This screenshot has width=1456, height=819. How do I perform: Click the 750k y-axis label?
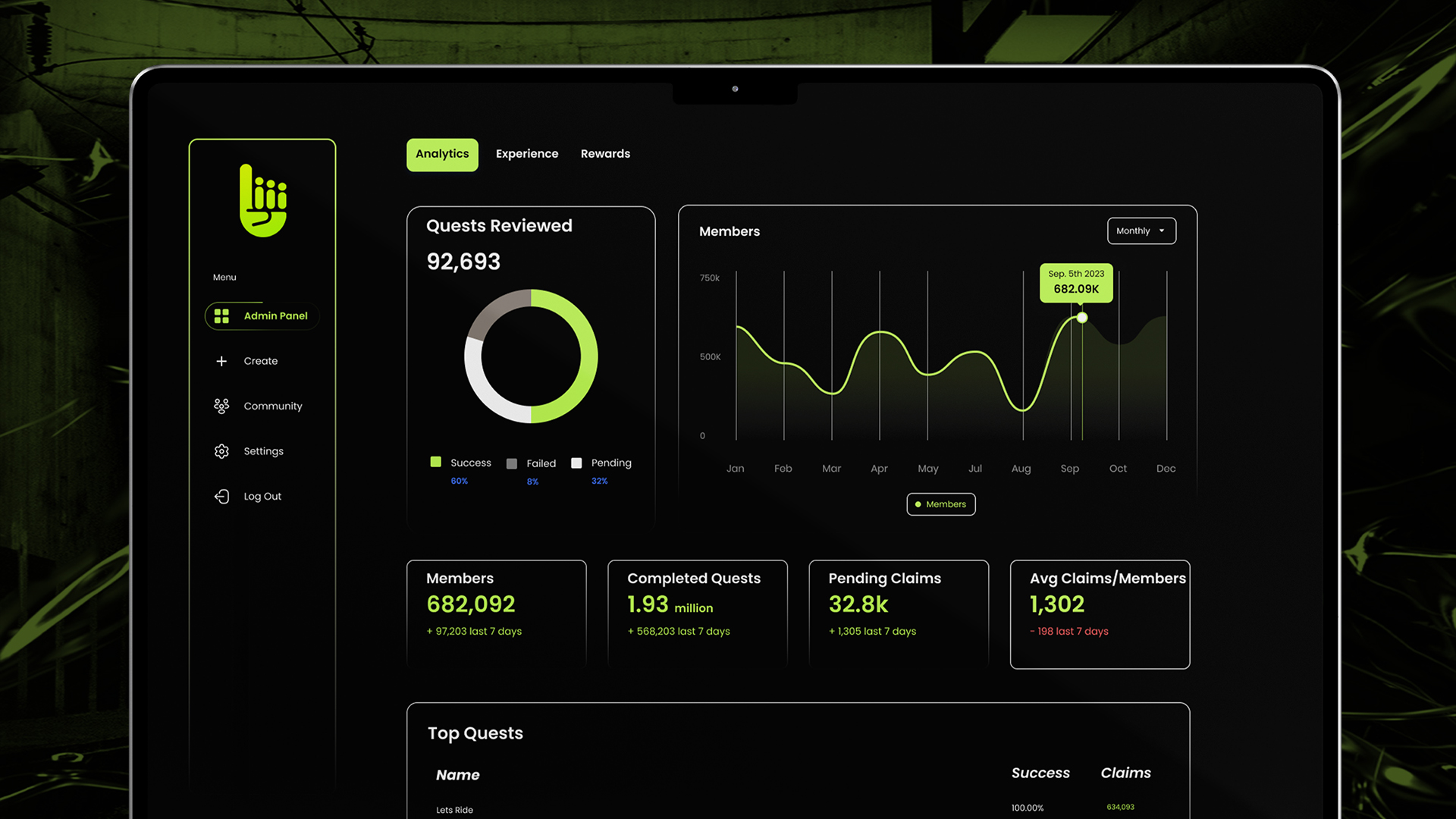point(710,278)
